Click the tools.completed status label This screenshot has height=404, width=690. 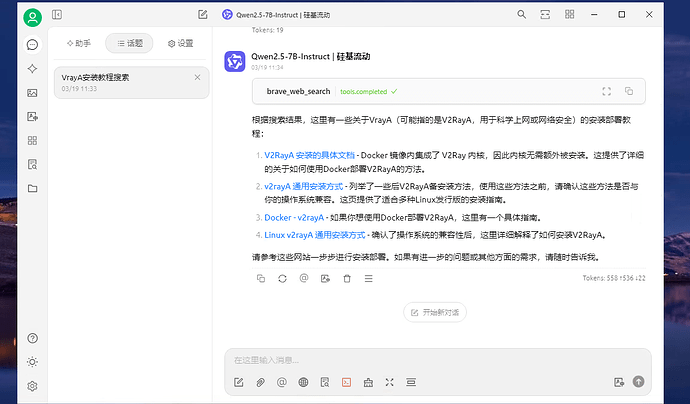pos(363,92)
